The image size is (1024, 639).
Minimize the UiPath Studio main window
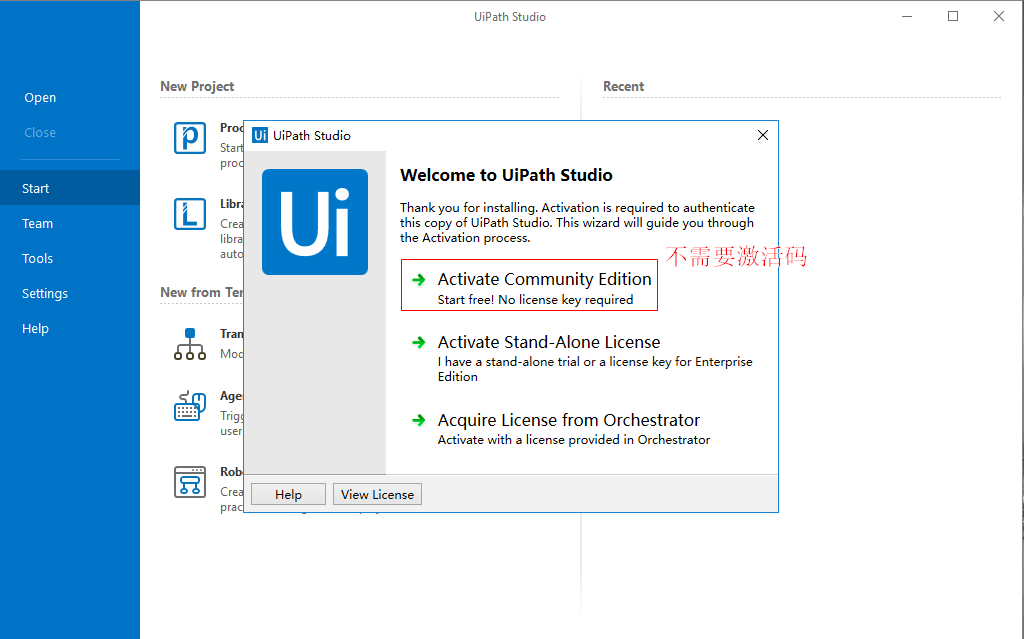pyautogui.click(x=906, y=16)
